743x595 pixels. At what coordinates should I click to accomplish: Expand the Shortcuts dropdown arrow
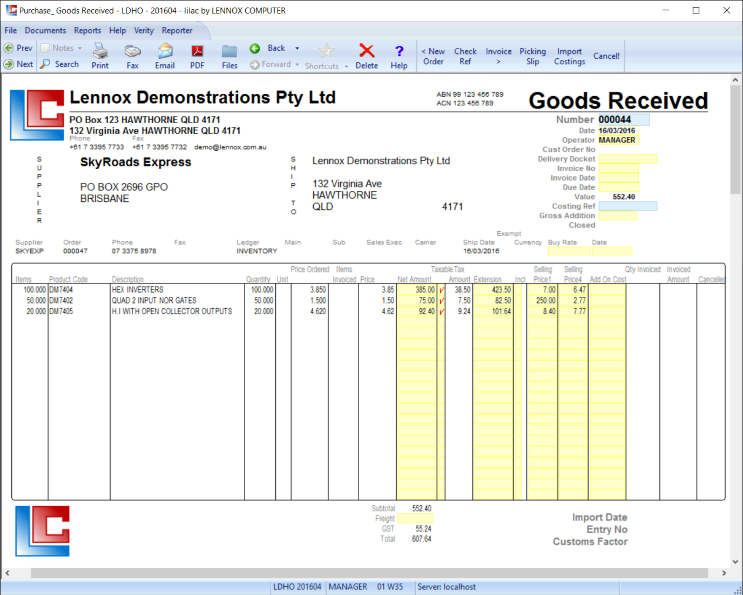pos(346,66)
